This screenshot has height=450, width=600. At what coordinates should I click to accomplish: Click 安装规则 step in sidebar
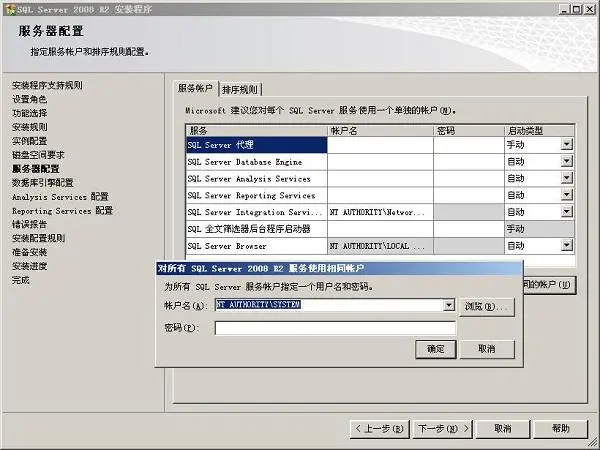29,127
